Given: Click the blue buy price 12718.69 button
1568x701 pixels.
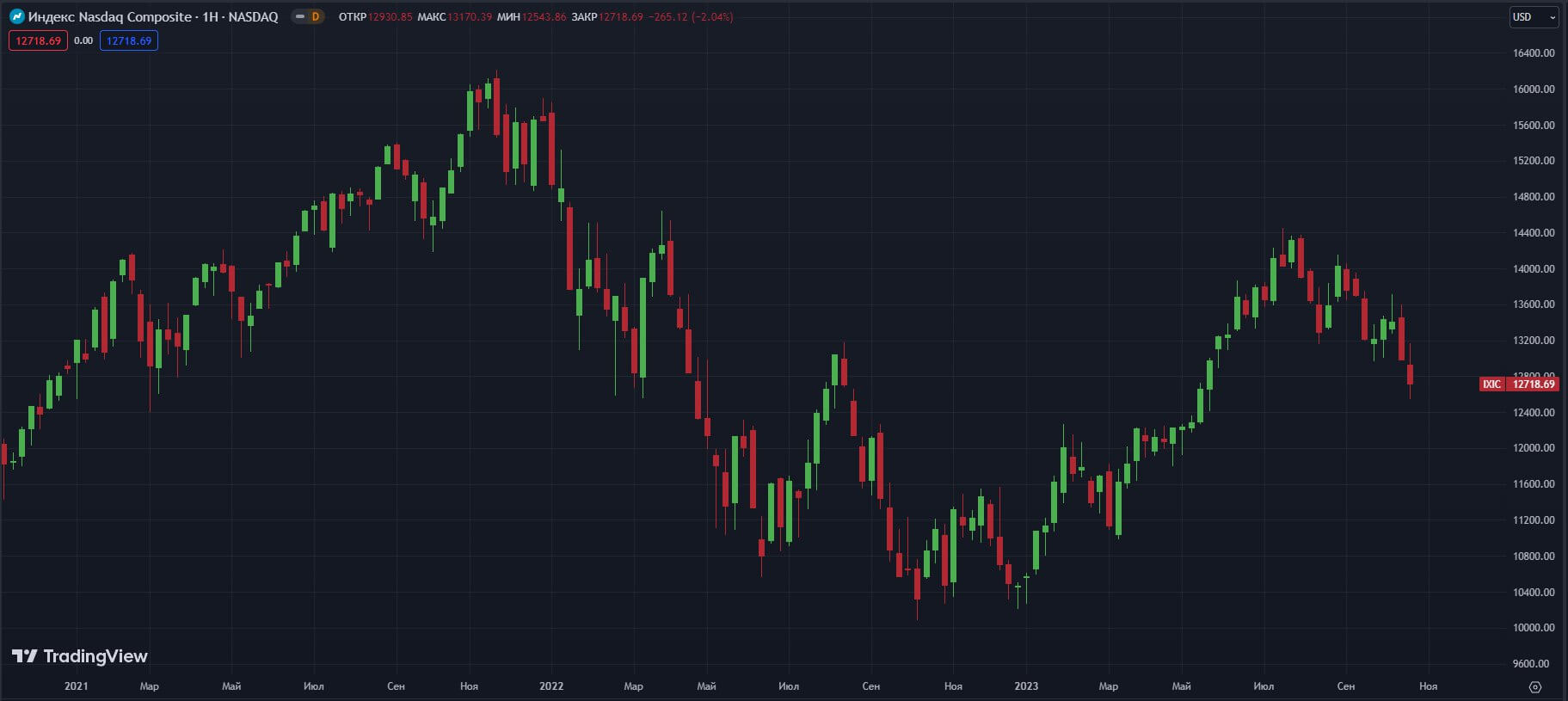Looking at the screenshot, I should point(129,40).
